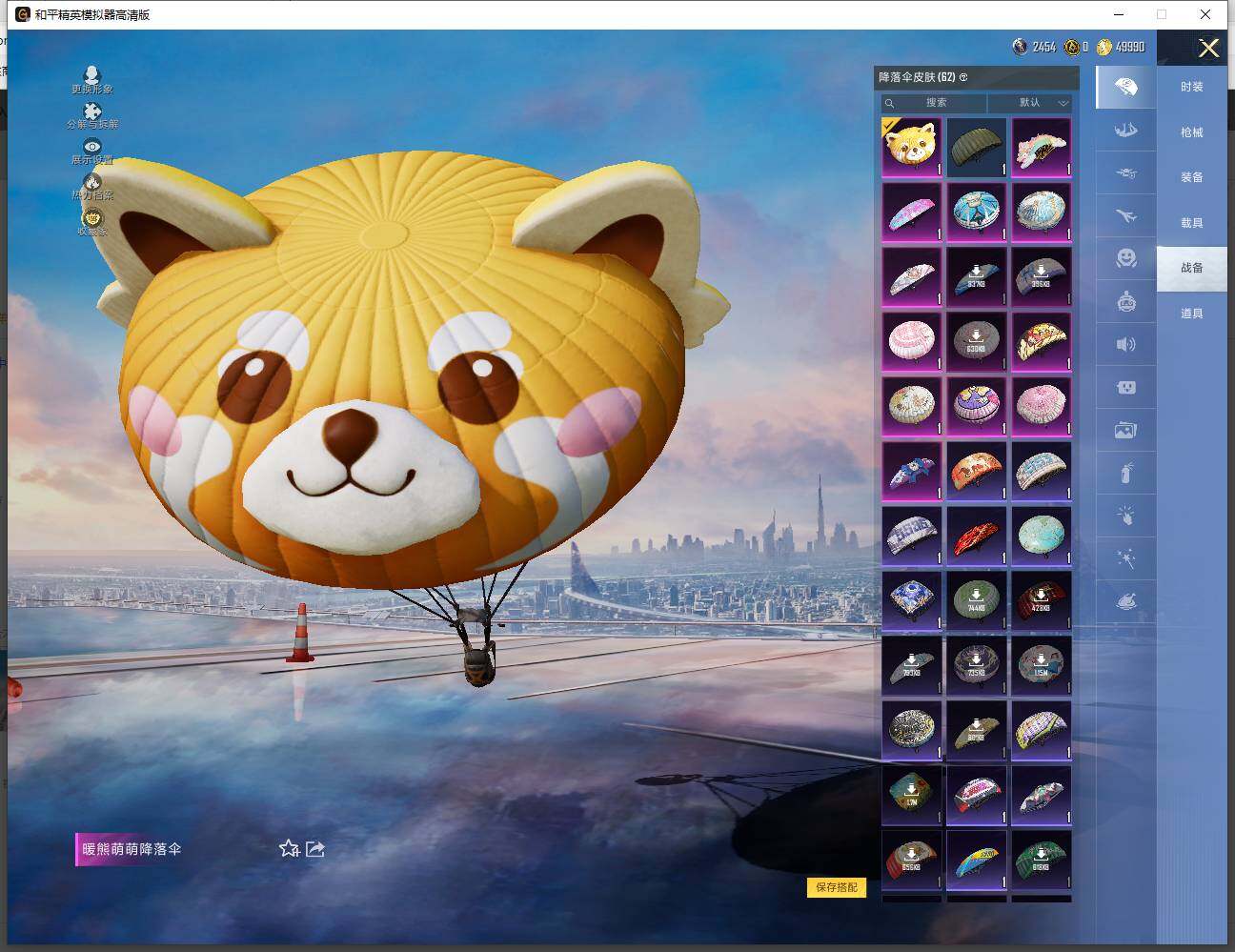Select the smiley face emote category icon
This screenshot has height=952, width=1235.
click(1125, 258)
